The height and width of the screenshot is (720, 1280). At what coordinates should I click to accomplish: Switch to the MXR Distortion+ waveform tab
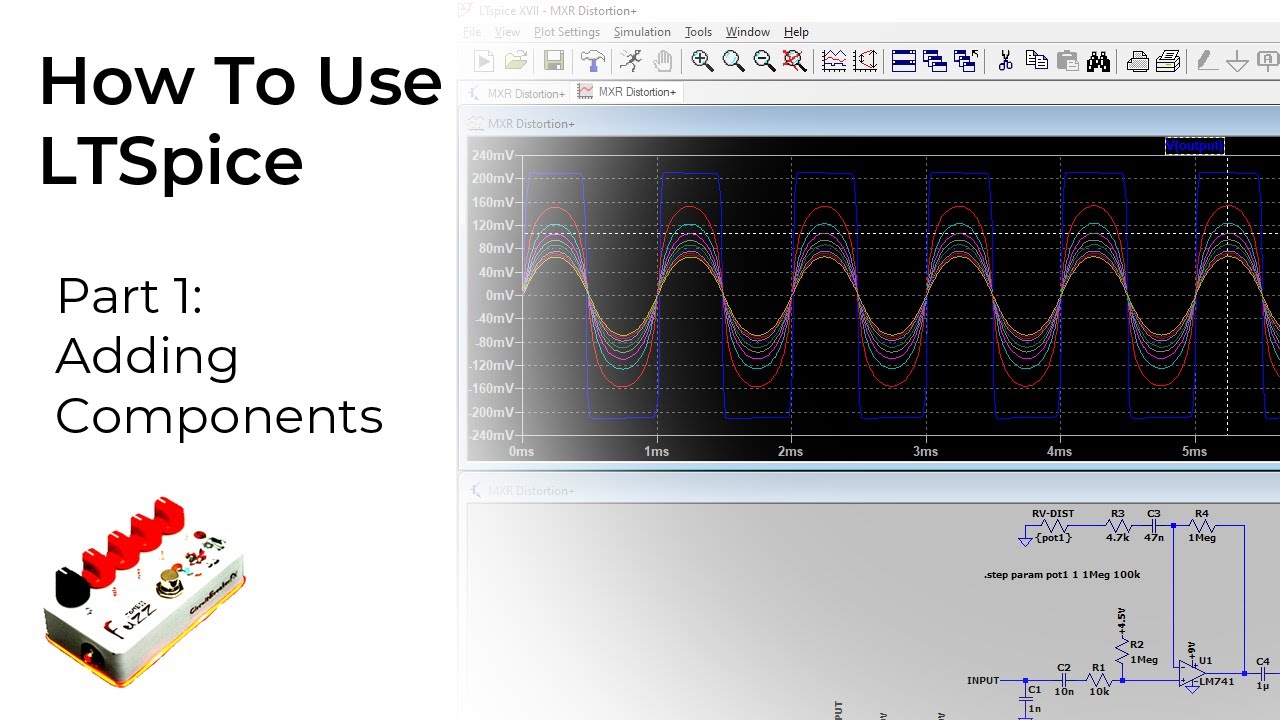[x=627, y=92]
